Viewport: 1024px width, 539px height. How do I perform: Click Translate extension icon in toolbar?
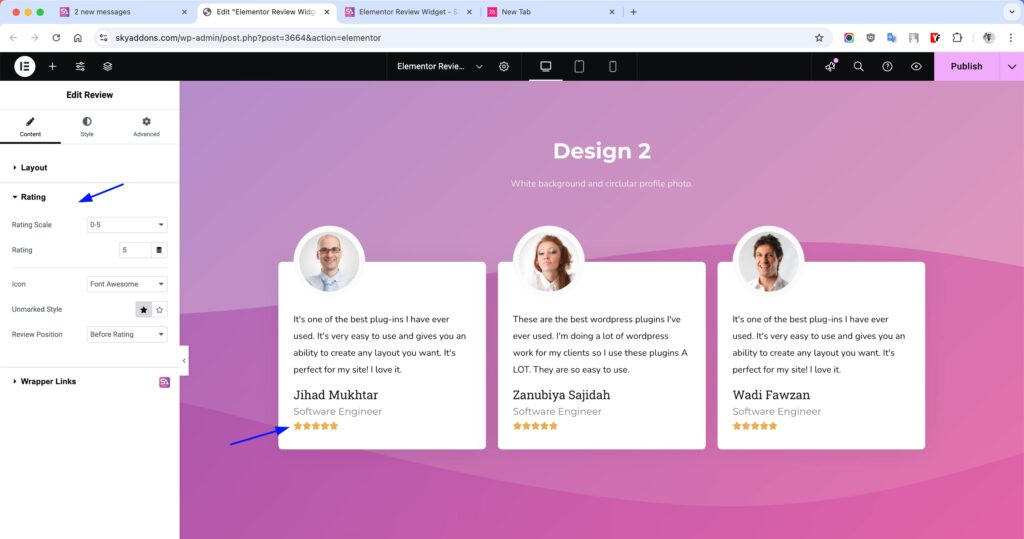click(891, 38)
